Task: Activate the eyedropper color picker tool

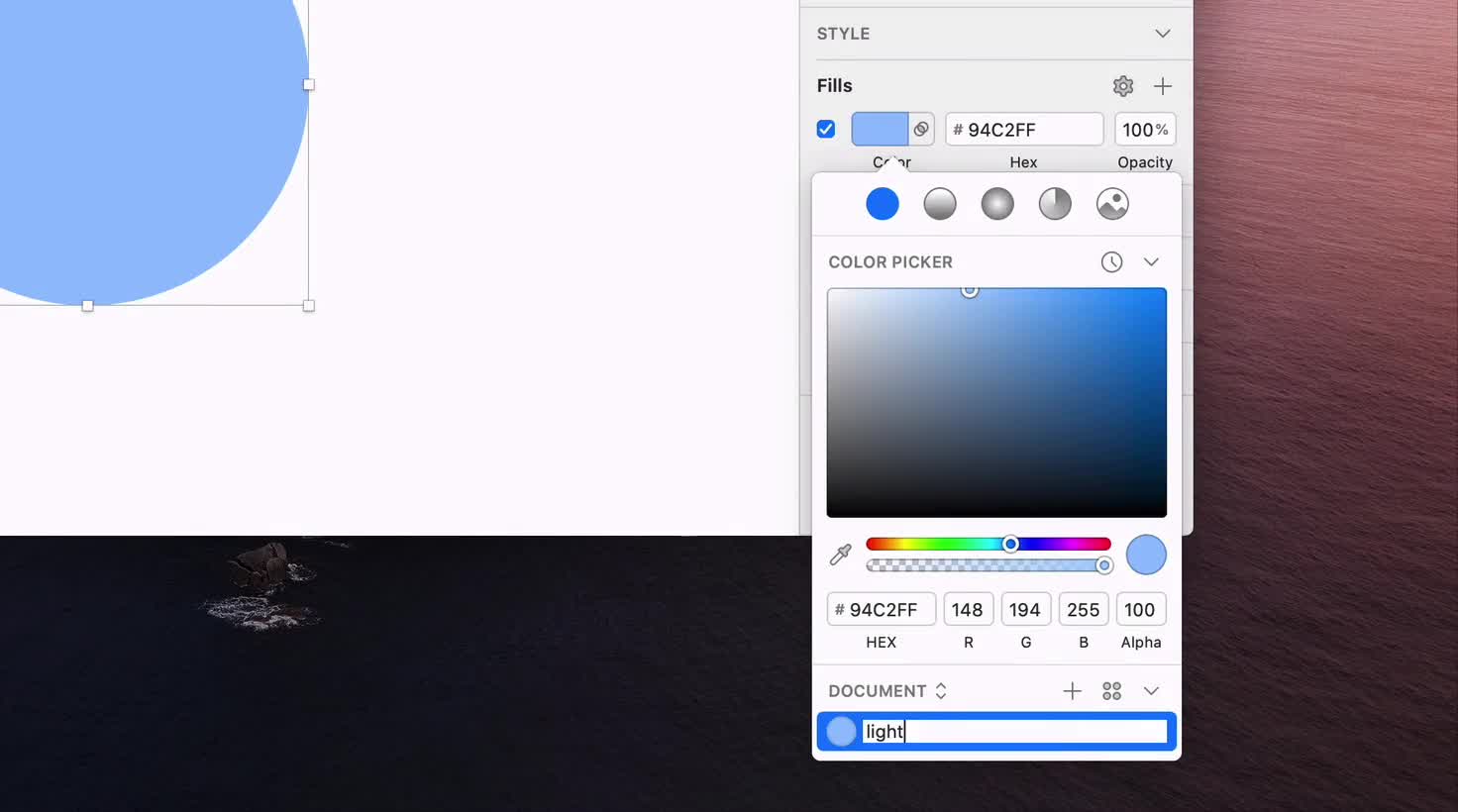Action: tap(840, 555)
